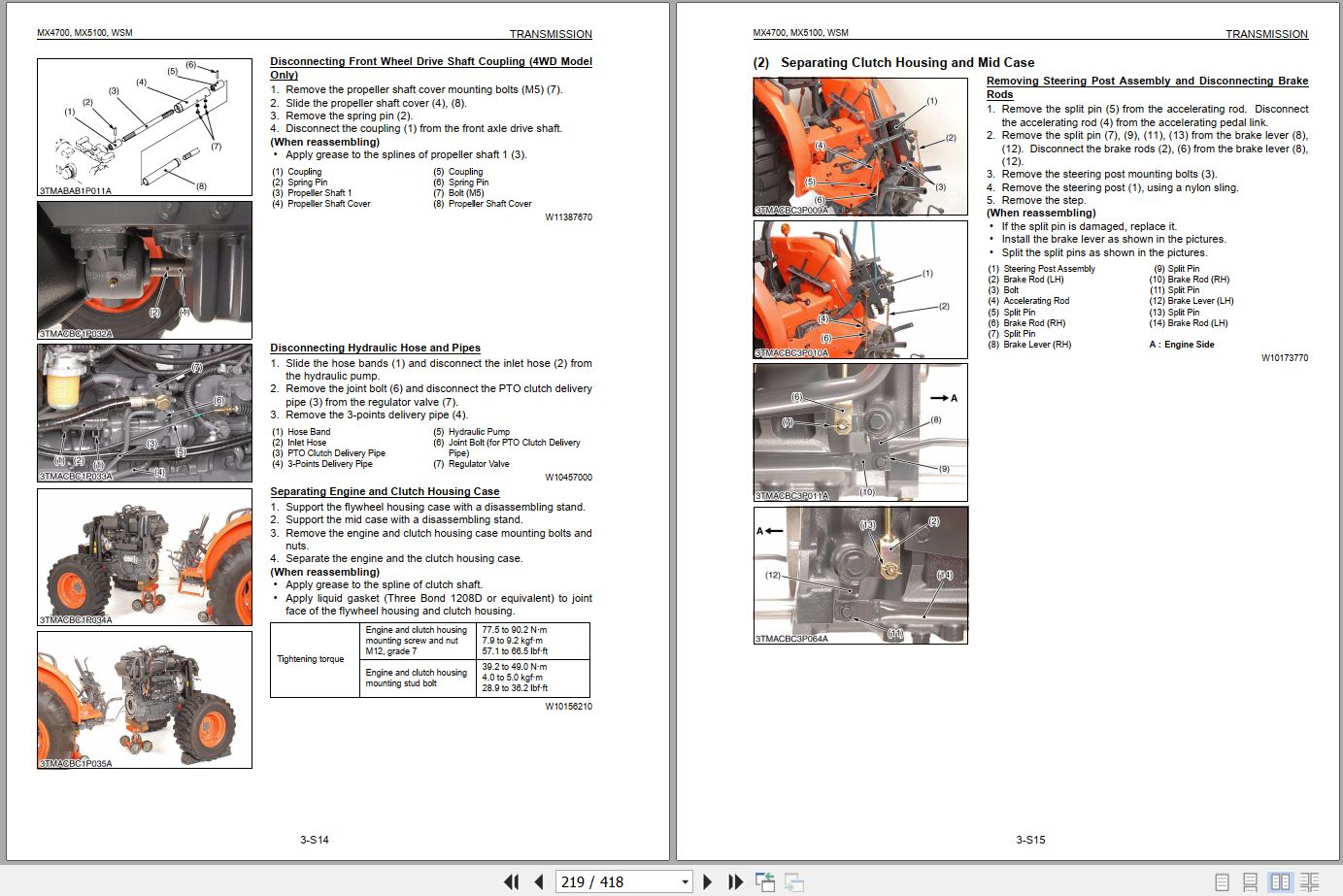Click the (1) Steering Post Assembly legend entry

(x=1042, y=269)
